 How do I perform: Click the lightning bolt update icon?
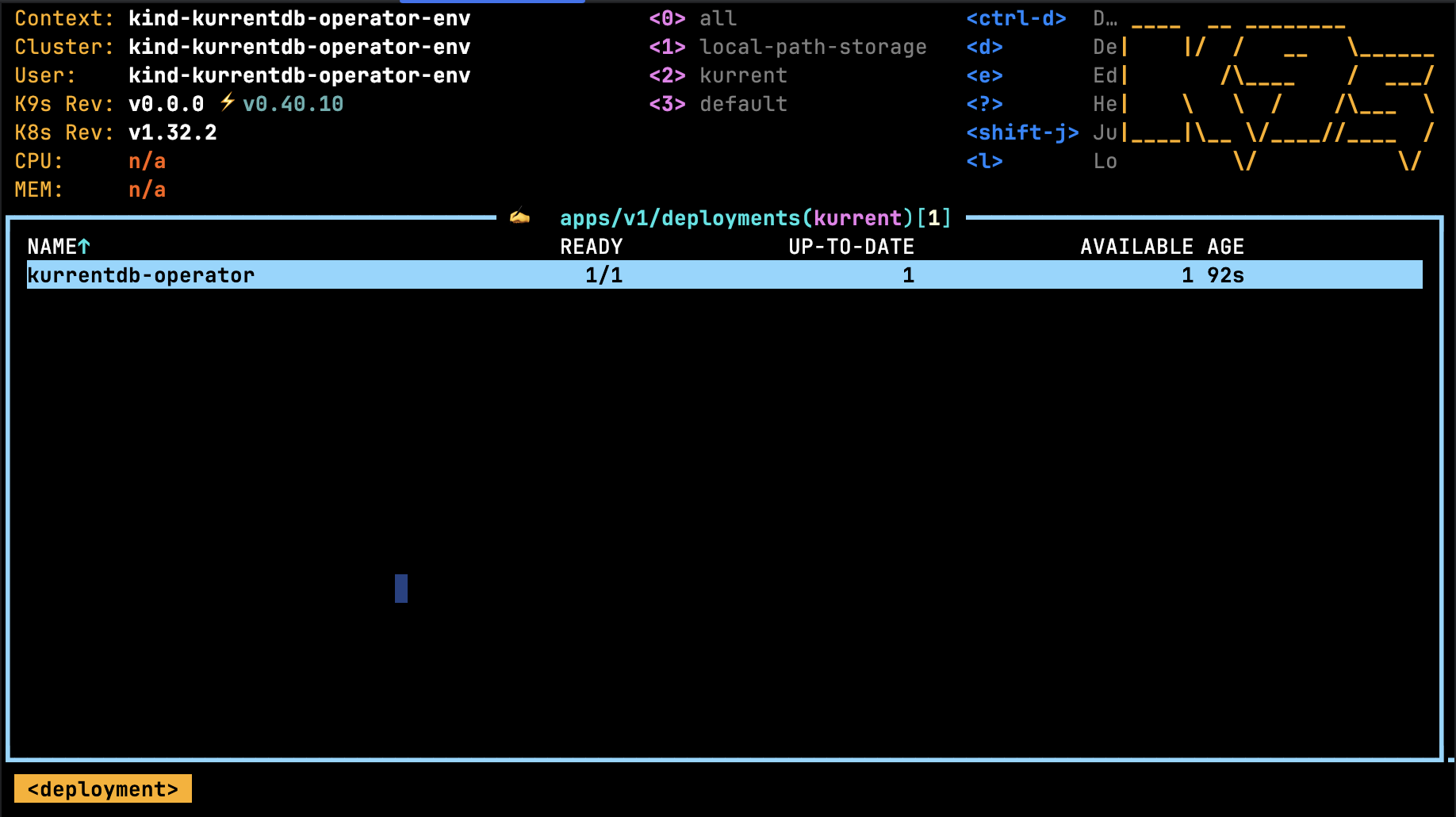(x=228, y=102)
